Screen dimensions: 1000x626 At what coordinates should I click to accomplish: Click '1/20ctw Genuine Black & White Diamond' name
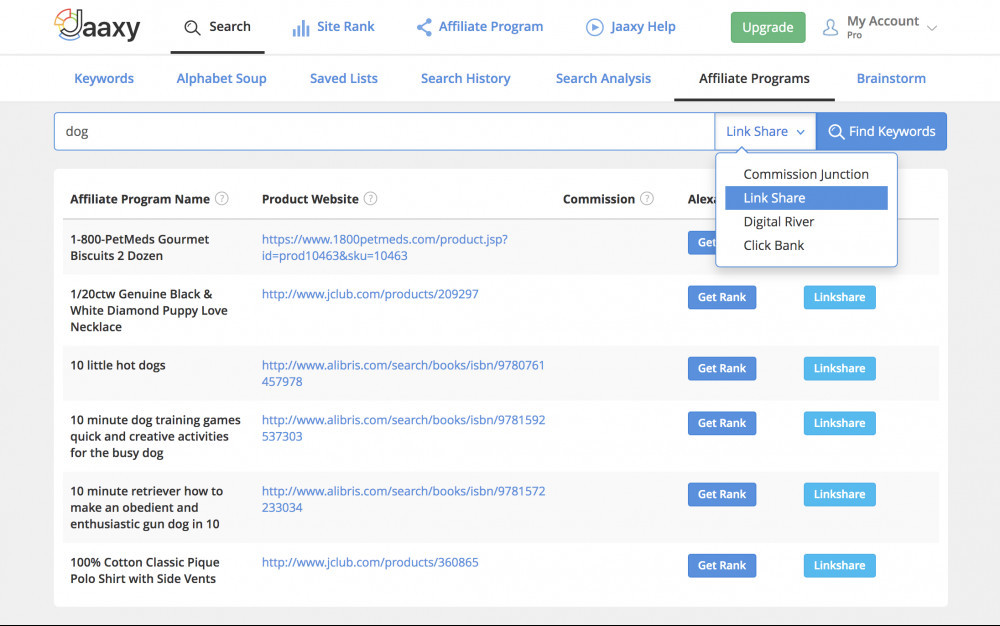149,310
